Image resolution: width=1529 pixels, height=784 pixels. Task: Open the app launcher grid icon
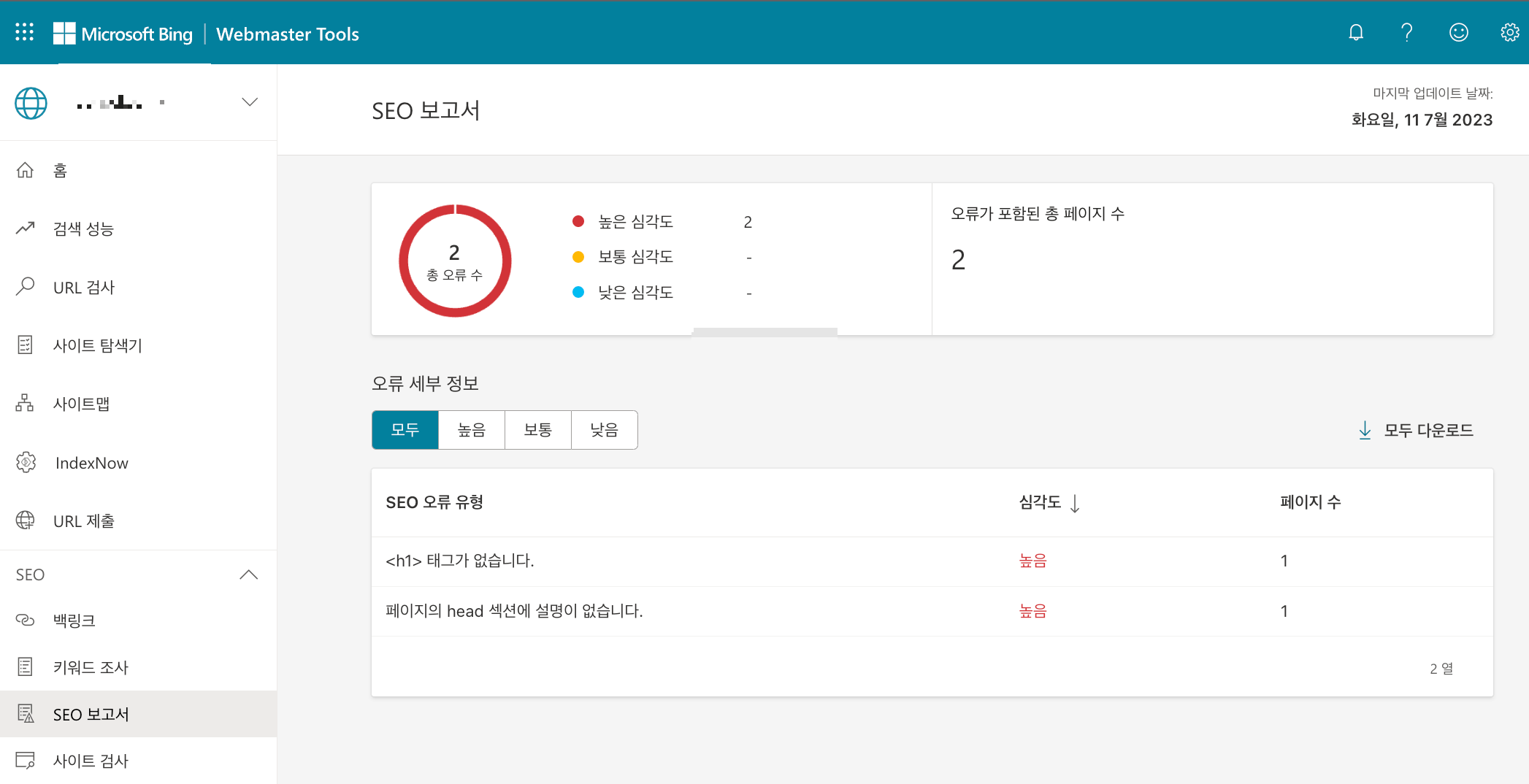[x=24, y=32]
